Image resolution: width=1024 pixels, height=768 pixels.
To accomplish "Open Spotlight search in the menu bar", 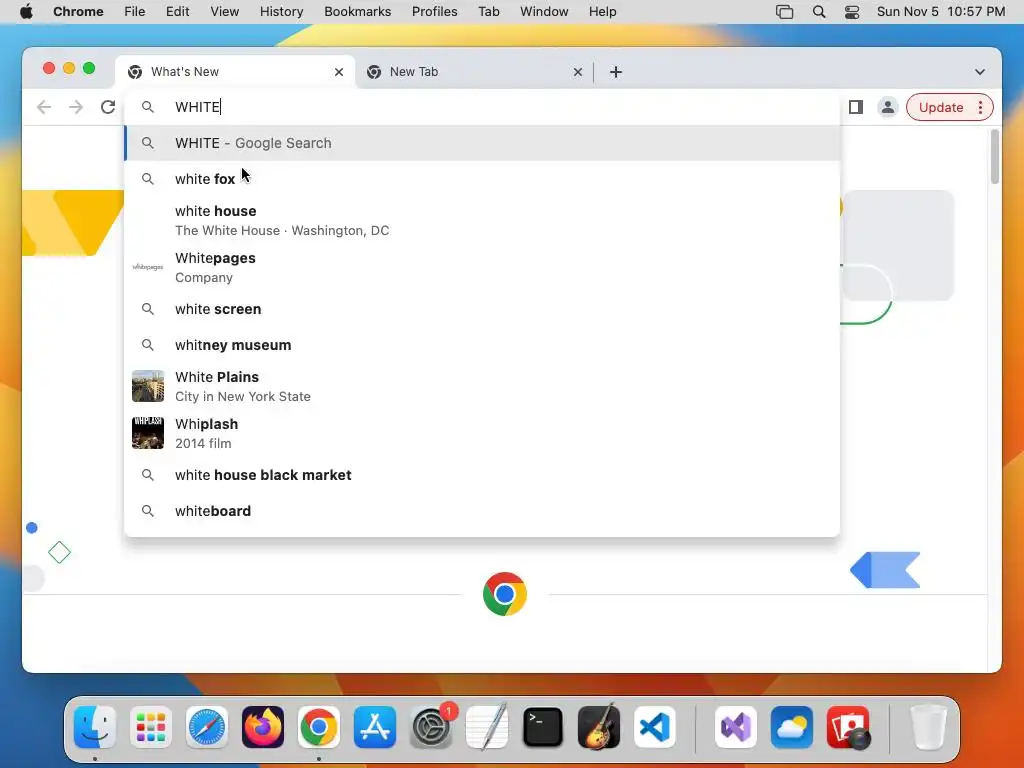I will [x=819, y=12].
